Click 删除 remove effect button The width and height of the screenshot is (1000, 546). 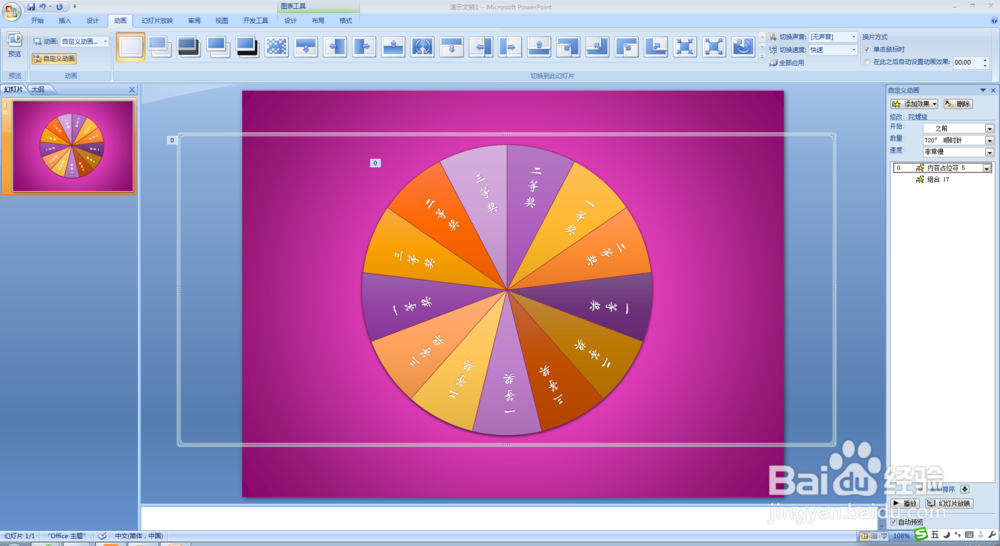tap(958, 103)
